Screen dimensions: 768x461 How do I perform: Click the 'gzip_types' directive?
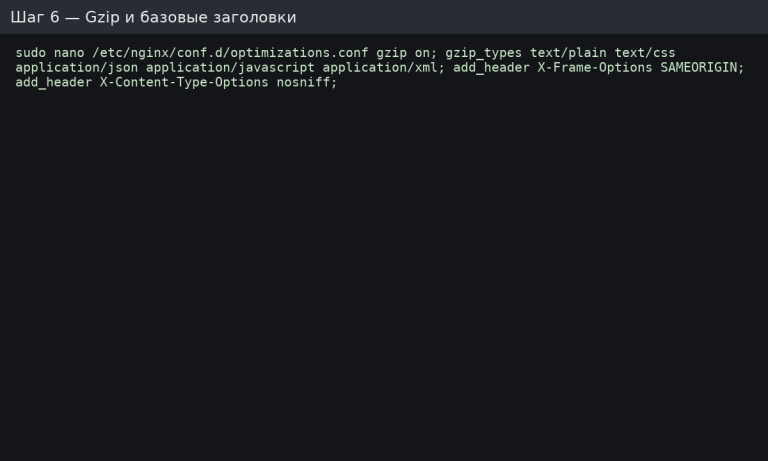[483, 52]
